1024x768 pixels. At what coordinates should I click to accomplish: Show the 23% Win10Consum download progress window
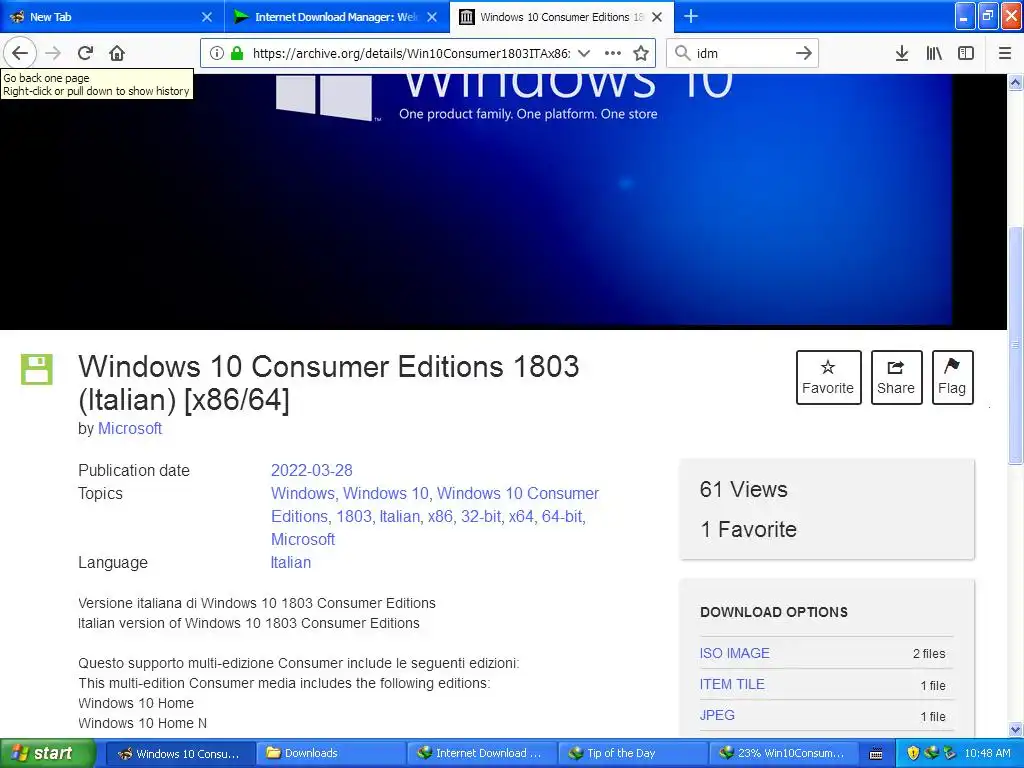point(782,753)
